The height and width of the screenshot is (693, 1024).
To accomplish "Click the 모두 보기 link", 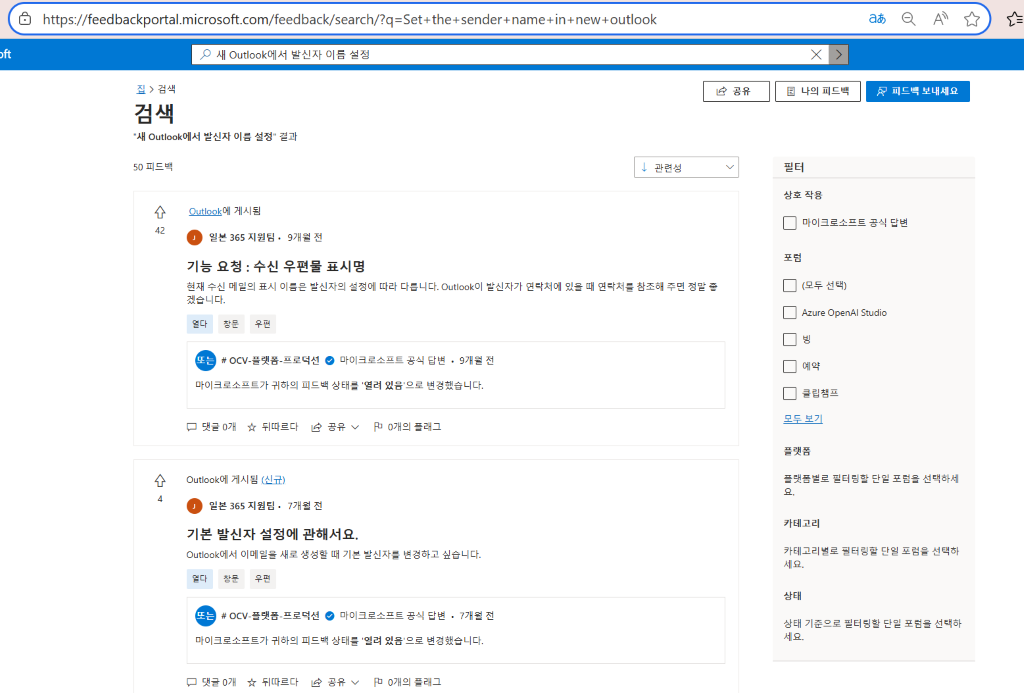I will (x=803, y=419).
